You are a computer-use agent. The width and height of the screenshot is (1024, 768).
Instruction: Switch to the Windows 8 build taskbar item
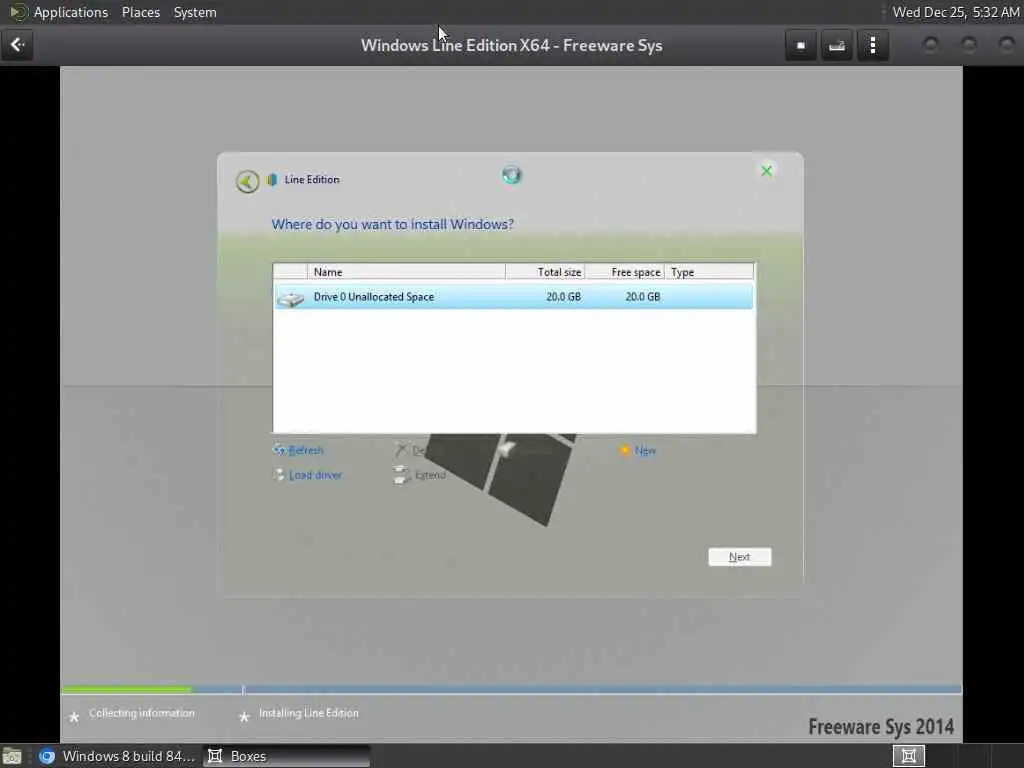[116, 756]
